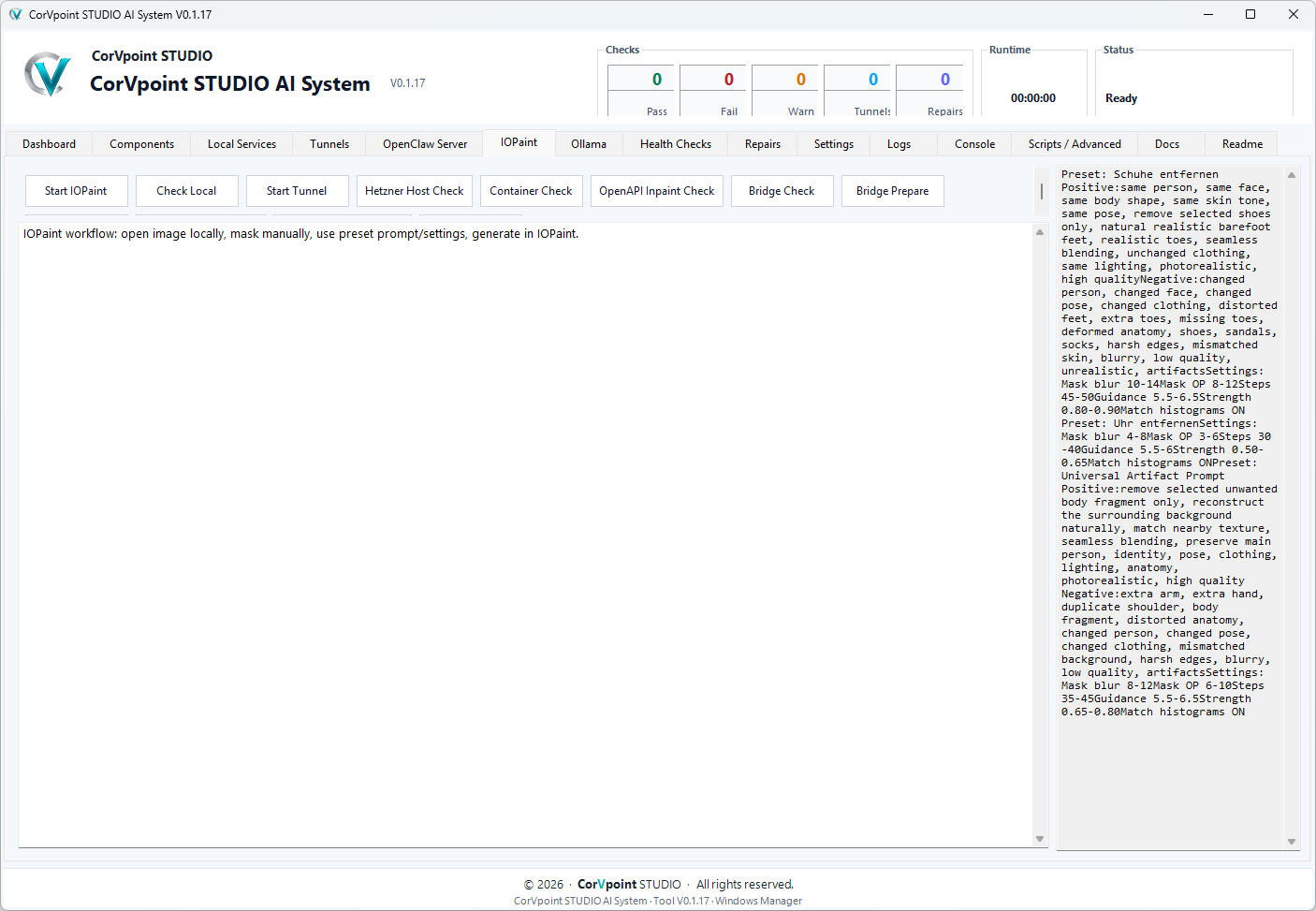
Task: Click the Bridge Prepare button
Action: 893,191
